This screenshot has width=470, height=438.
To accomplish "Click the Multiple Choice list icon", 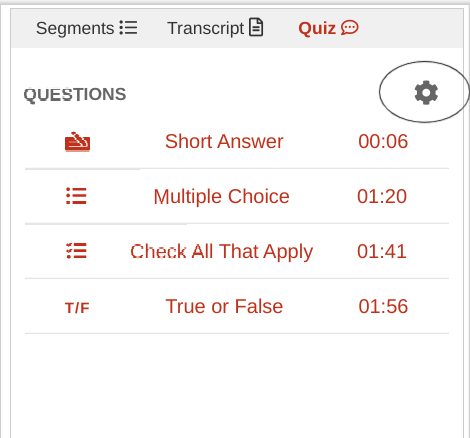I will click(x=76, y=196).
